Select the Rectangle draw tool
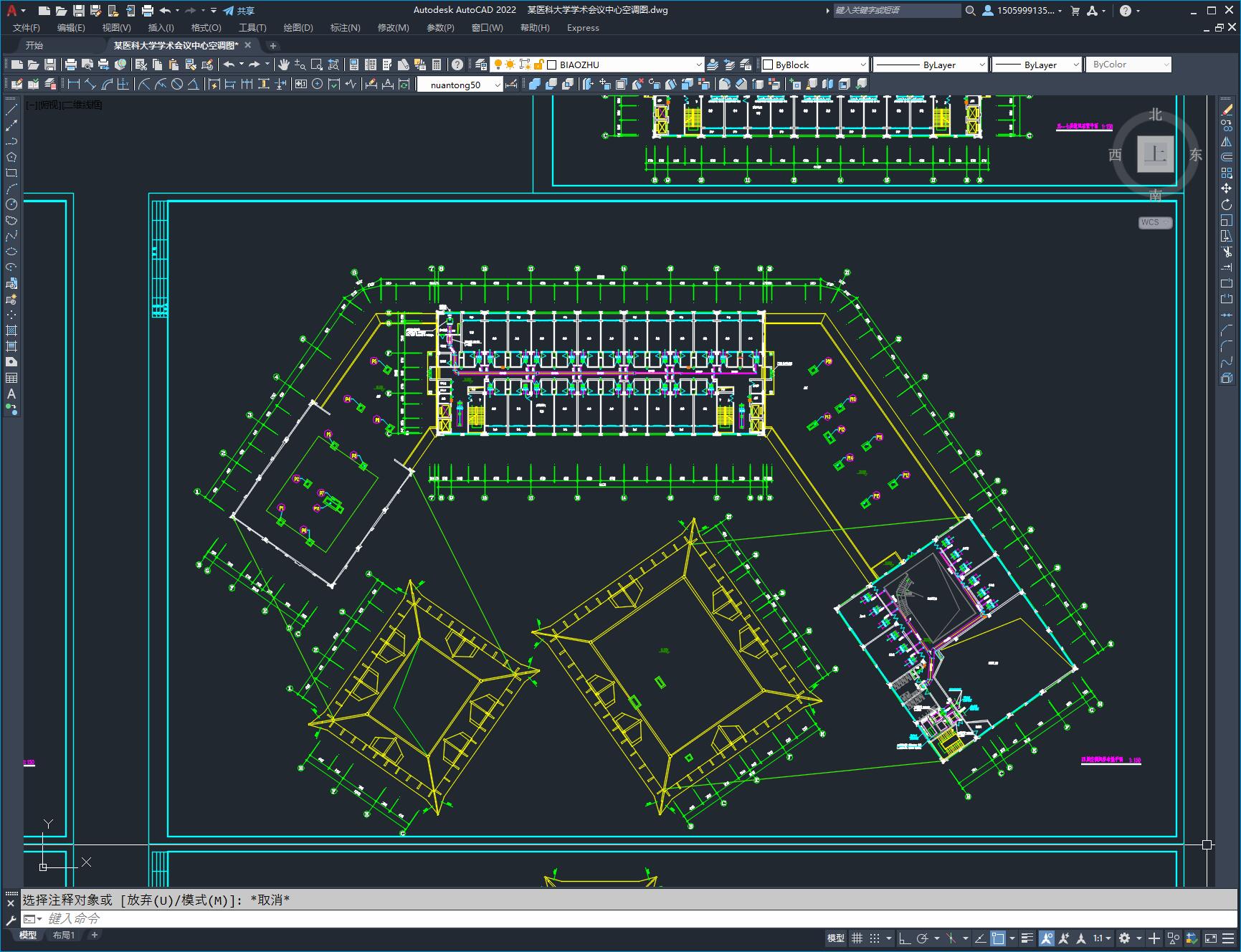 pyautogui.click(x=11, y=173)
